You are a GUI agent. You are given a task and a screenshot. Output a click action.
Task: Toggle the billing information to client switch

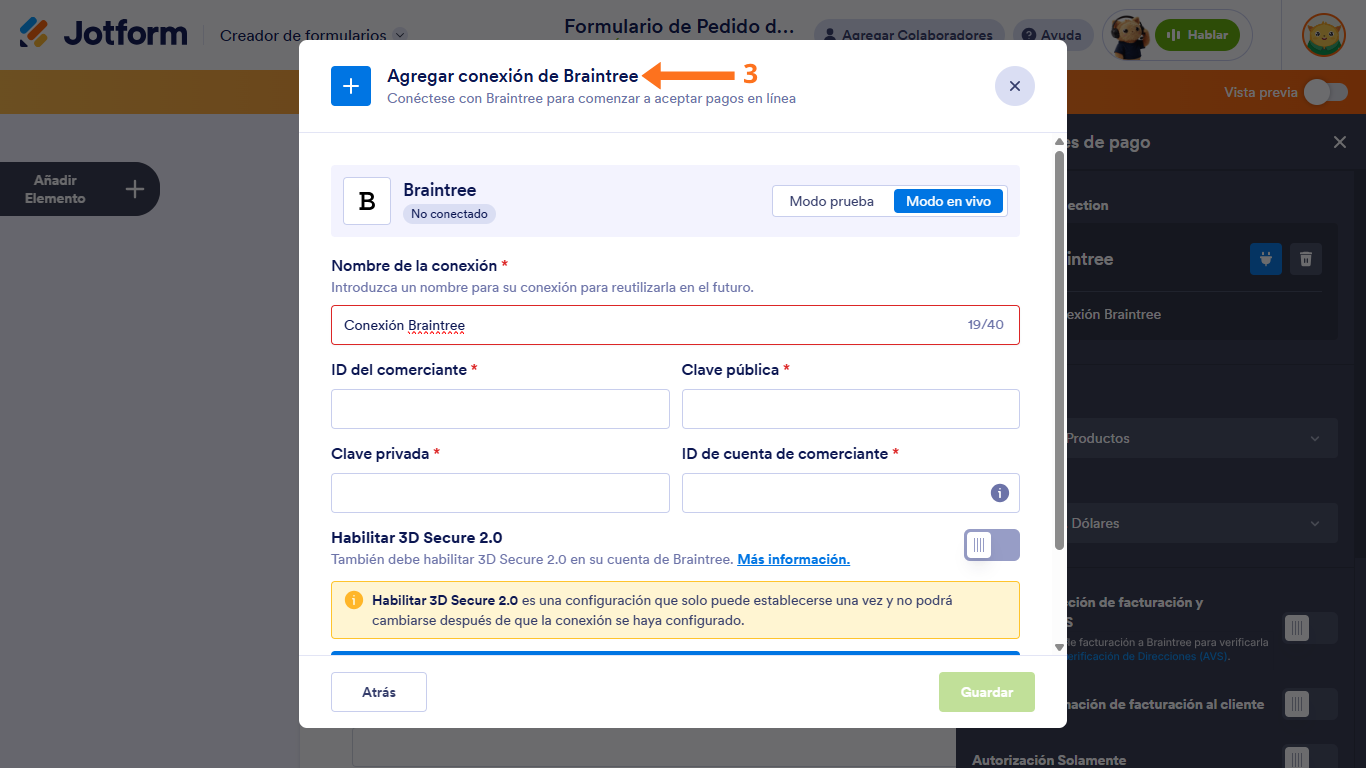coord(1310,704)
